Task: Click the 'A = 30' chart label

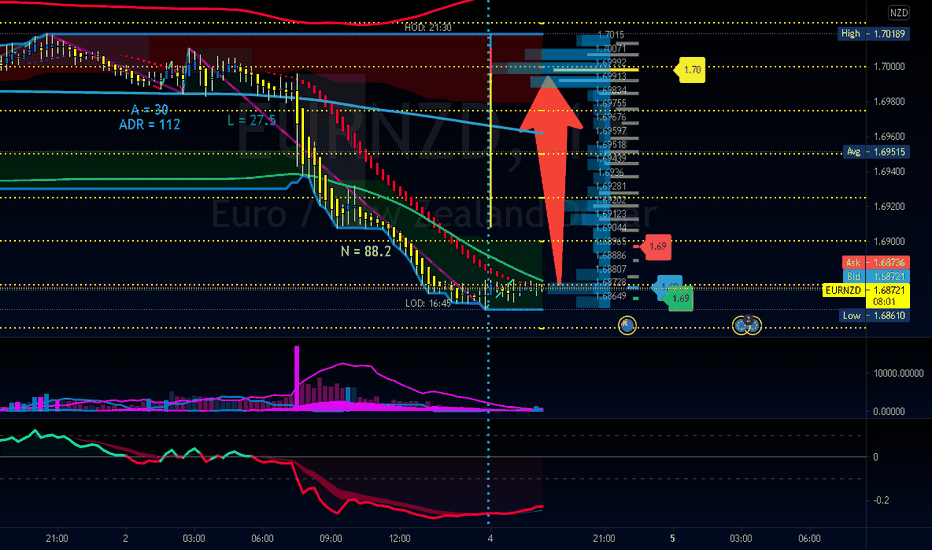Action: [x=149, y=110]
